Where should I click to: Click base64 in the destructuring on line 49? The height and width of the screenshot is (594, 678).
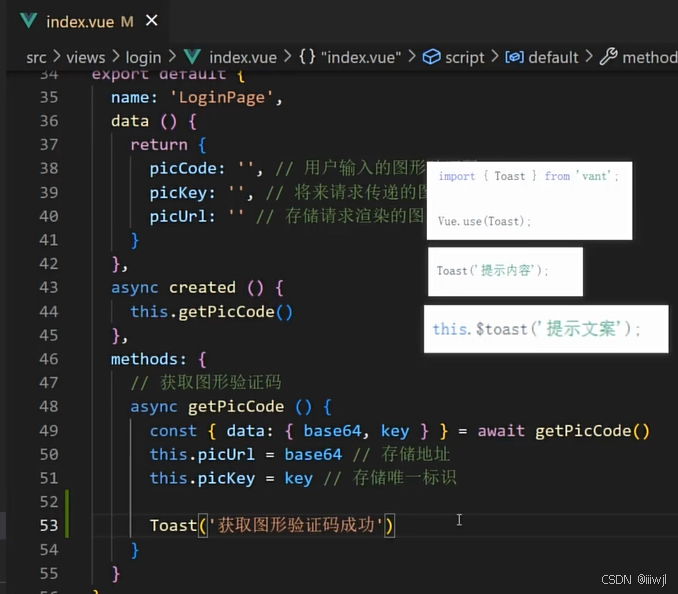[x=332, y=431]
